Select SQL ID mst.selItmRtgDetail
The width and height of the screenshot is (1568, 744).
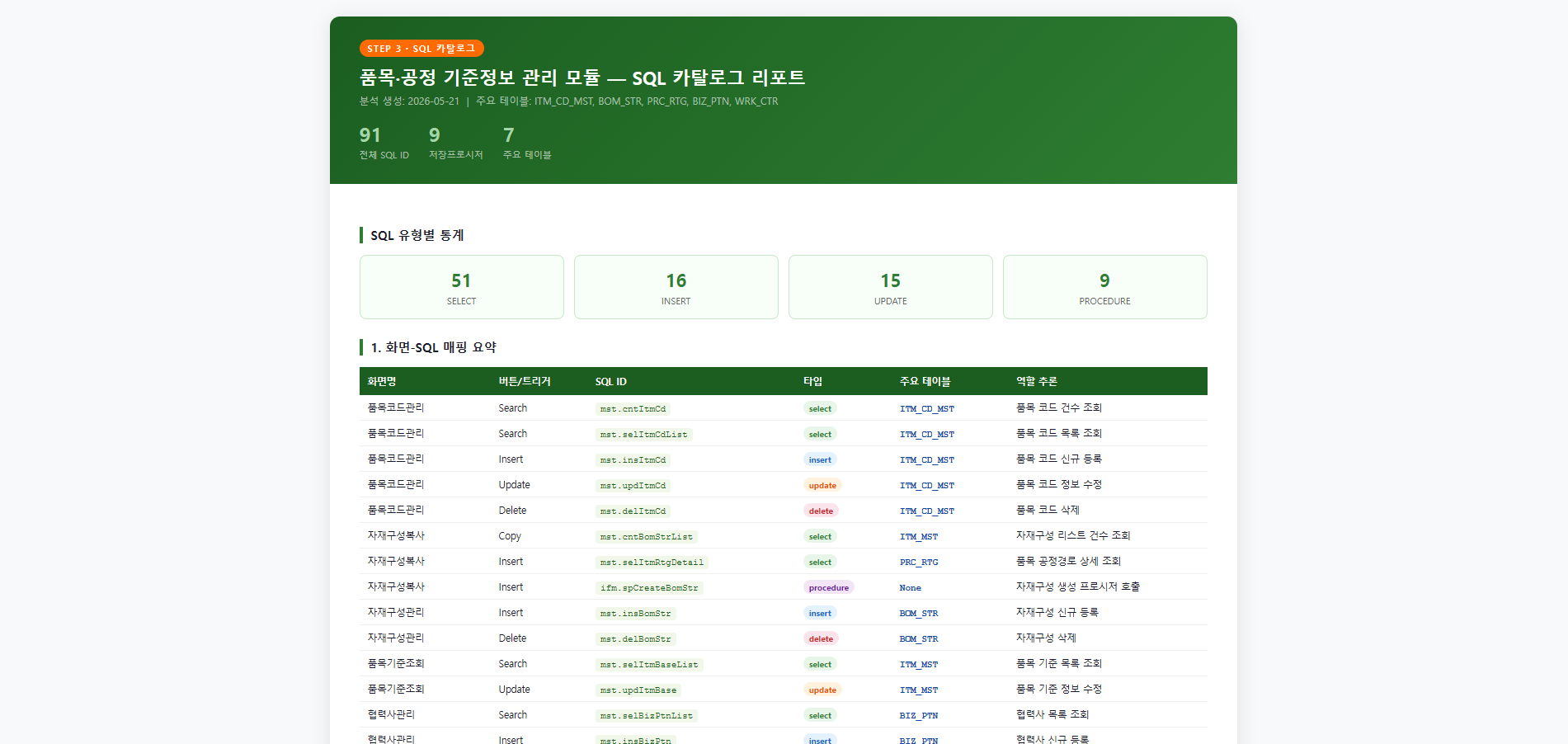click(x=652, y=563)
